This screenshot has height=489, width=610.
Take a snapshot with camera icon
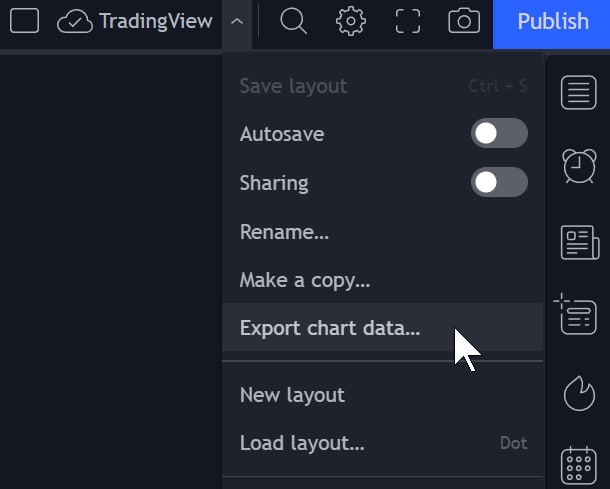click(x=464, y=21)
